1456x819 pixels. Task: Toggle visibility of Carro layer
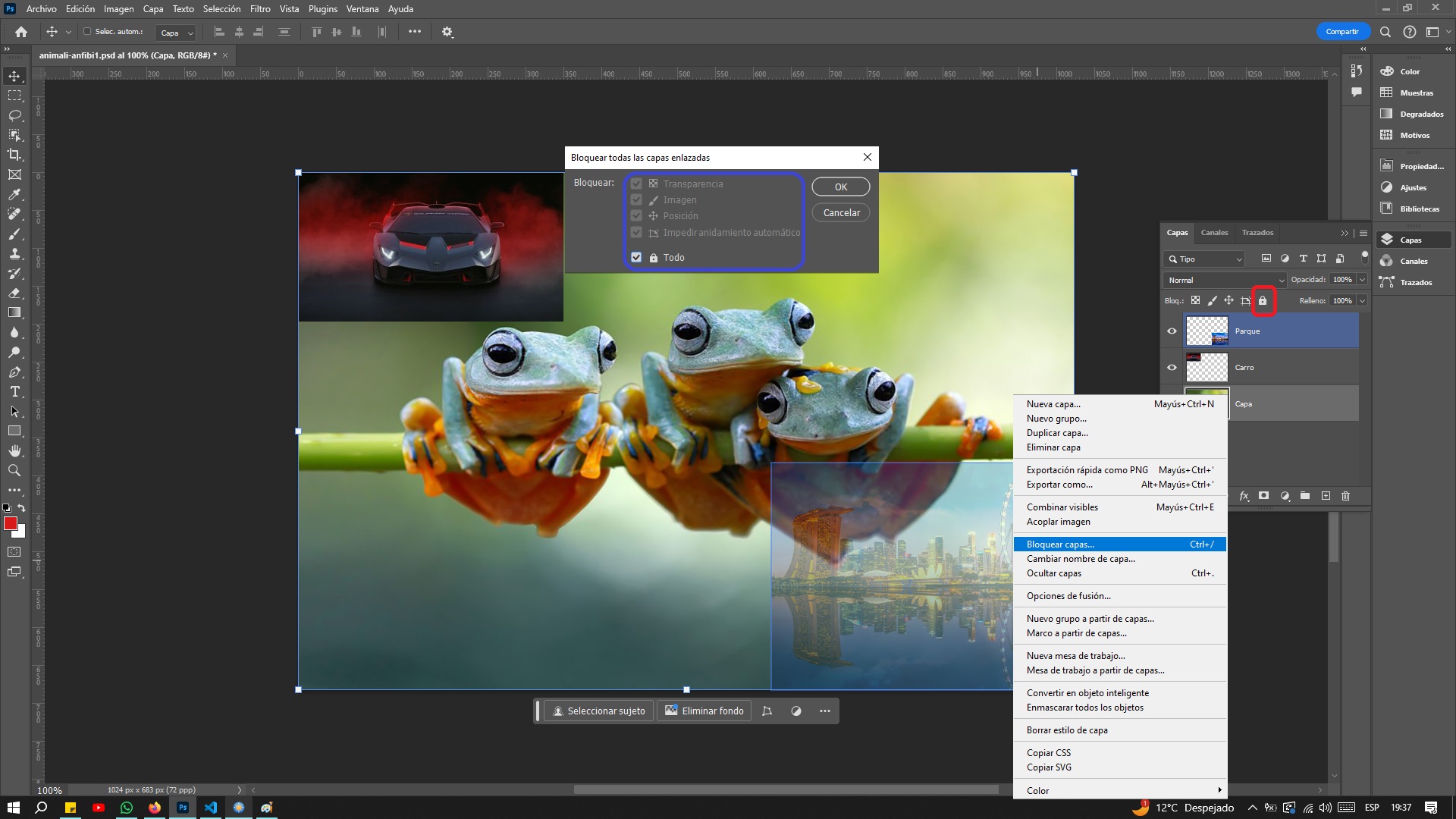tap(1172, 367)
